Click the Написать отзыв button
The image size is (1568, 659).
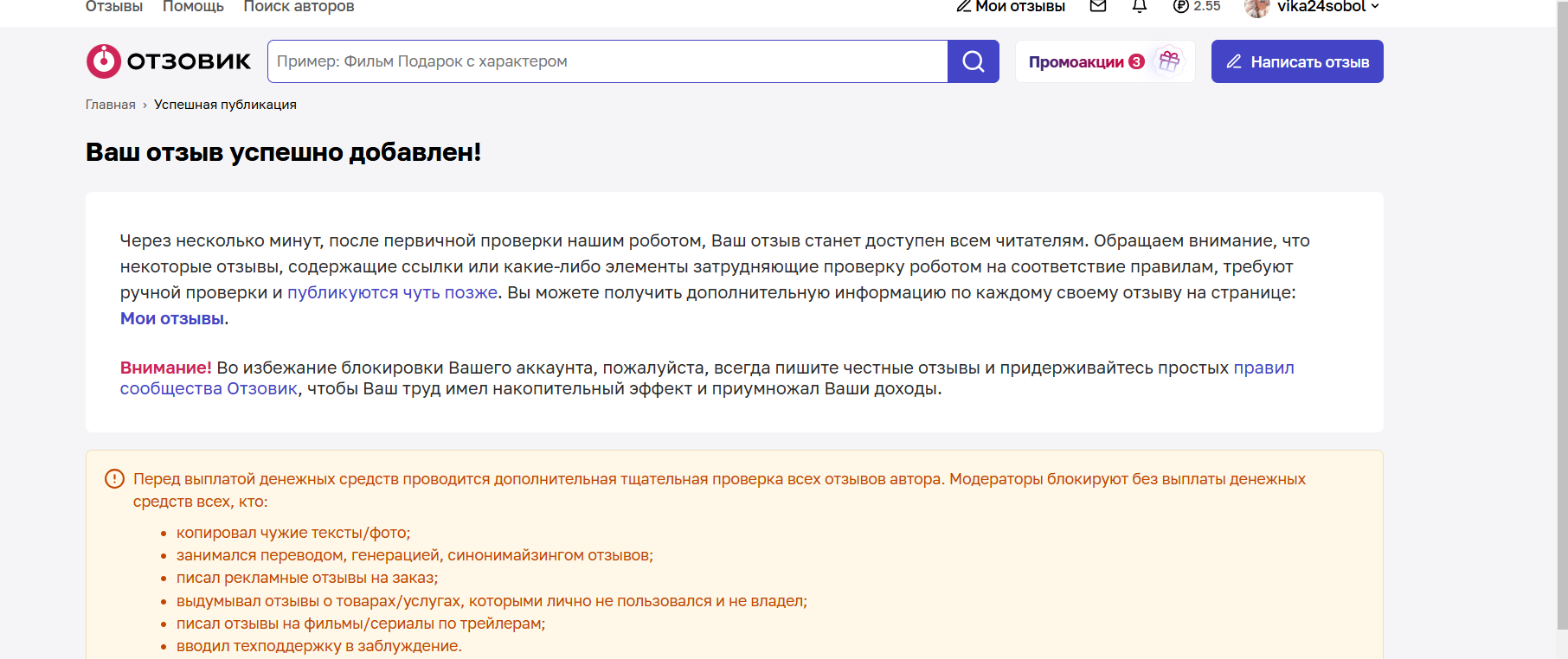click(1297, 61)
